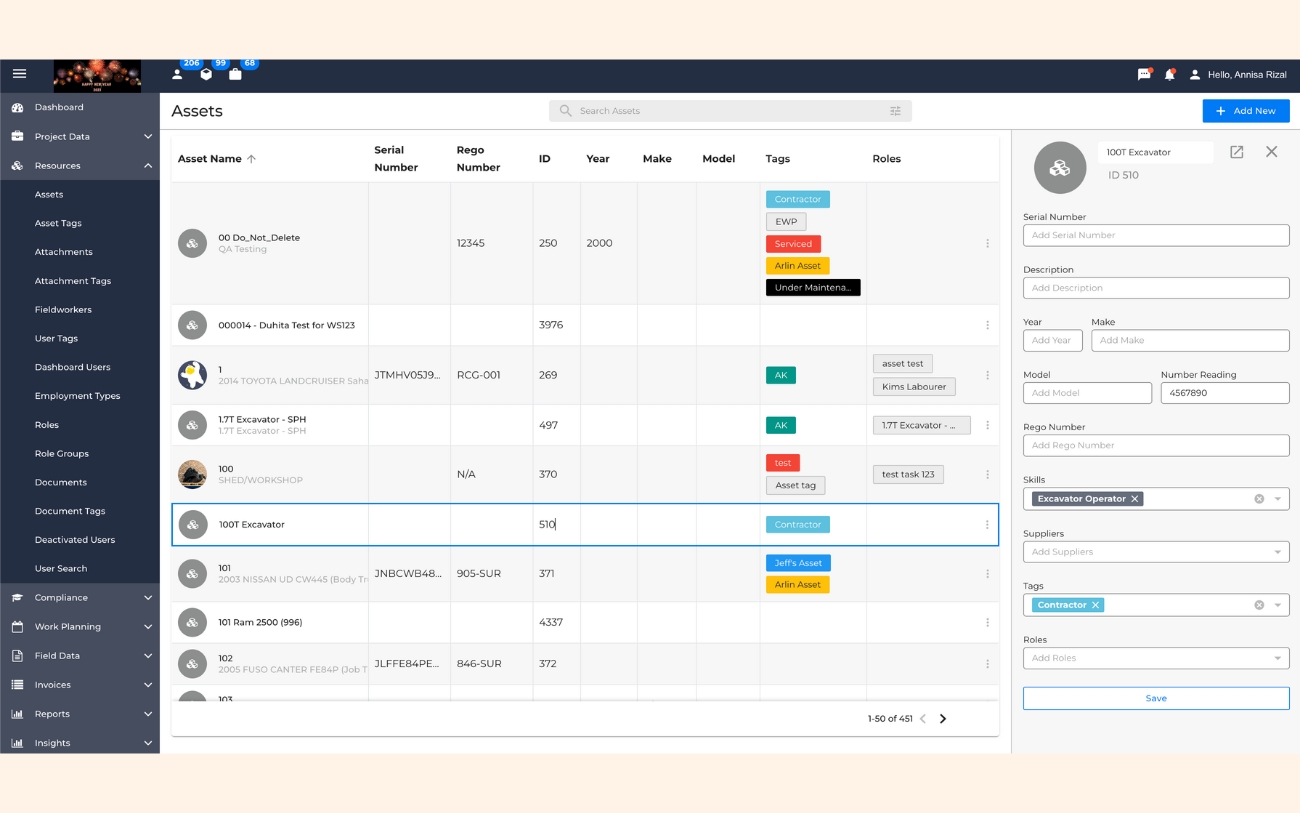Click the chat messages icon

coord(1144,75)
